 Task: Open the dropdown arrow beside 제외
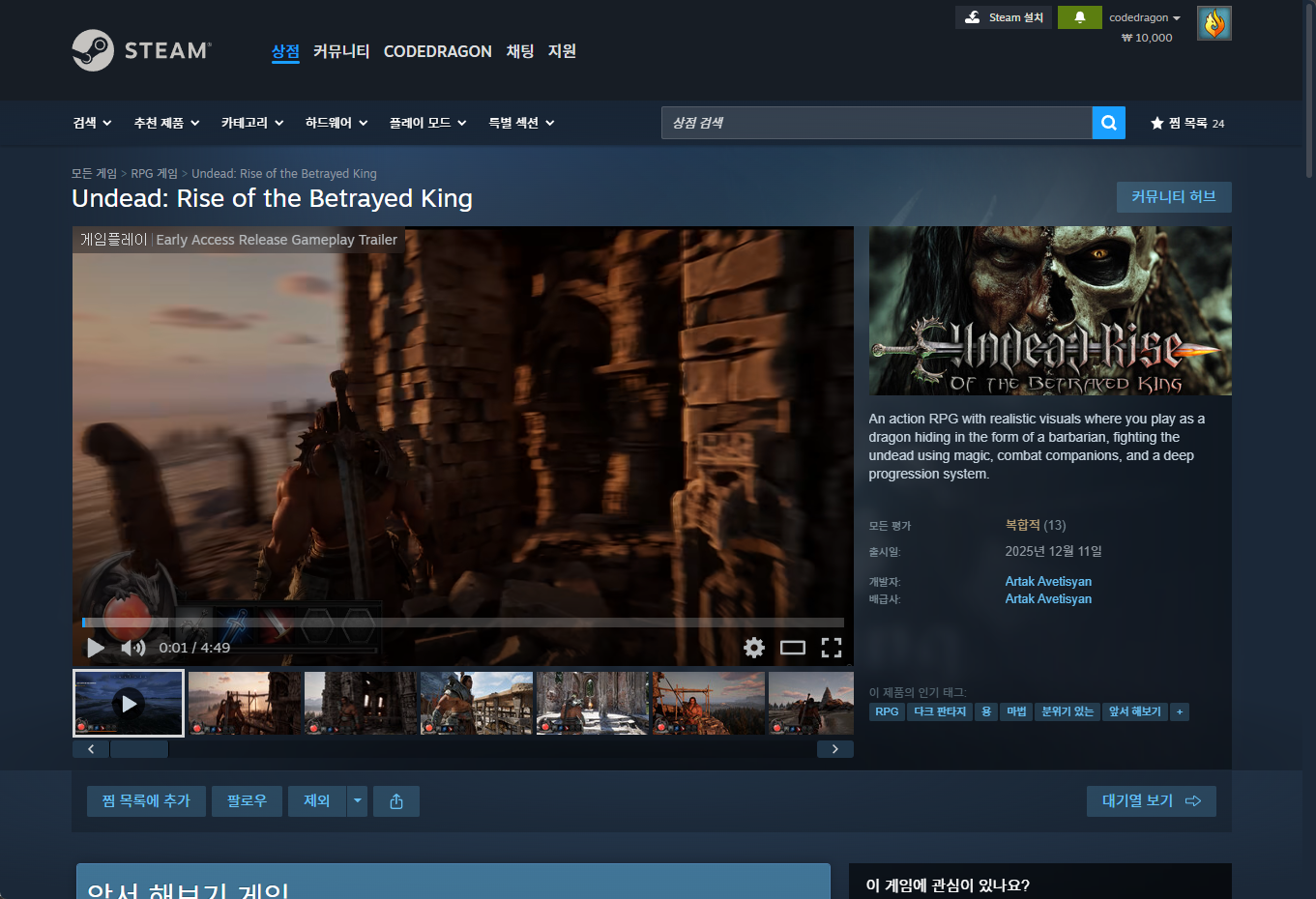coord(357,801)
